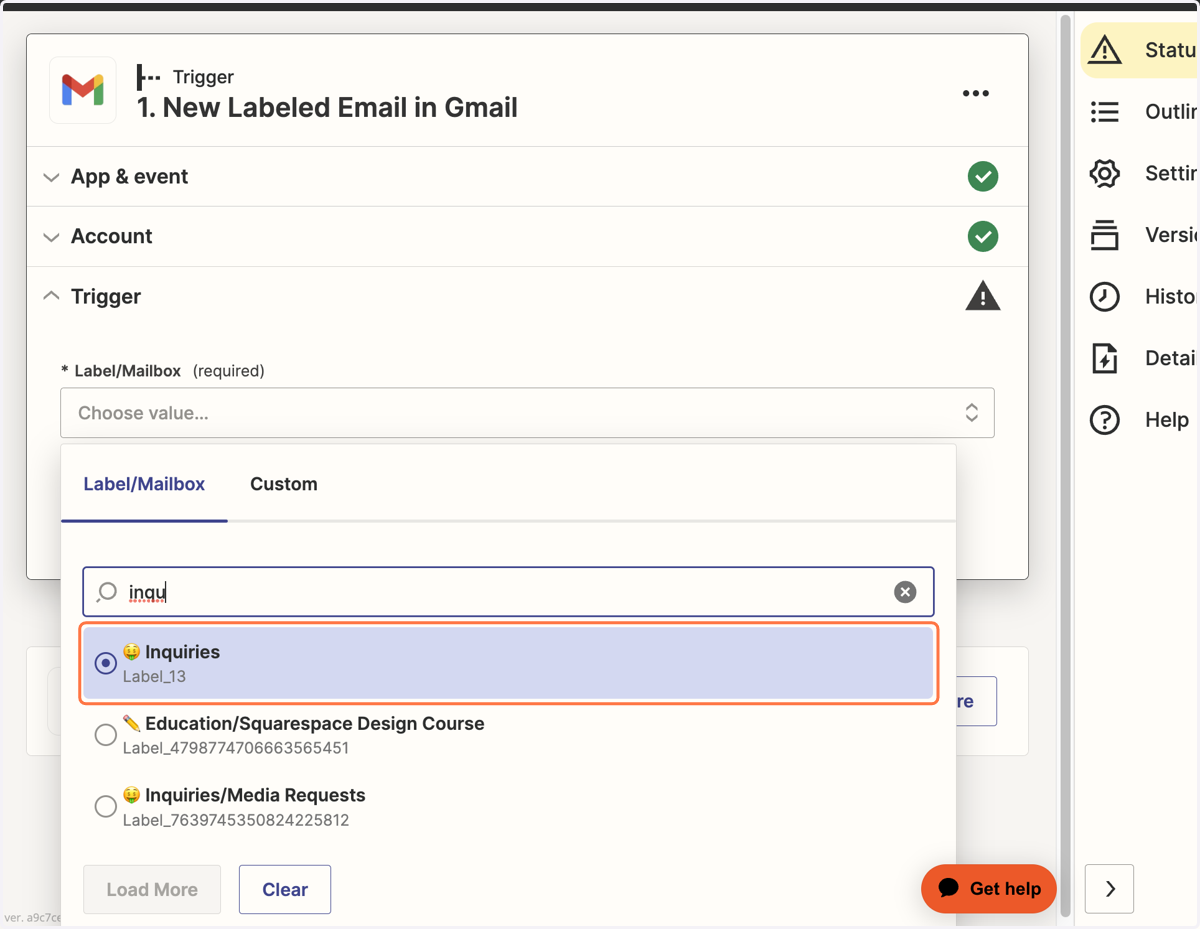Click the green checkmark beside App & event
The image size is (1200, 929).
pyautogui.click(x=983, y=177)
